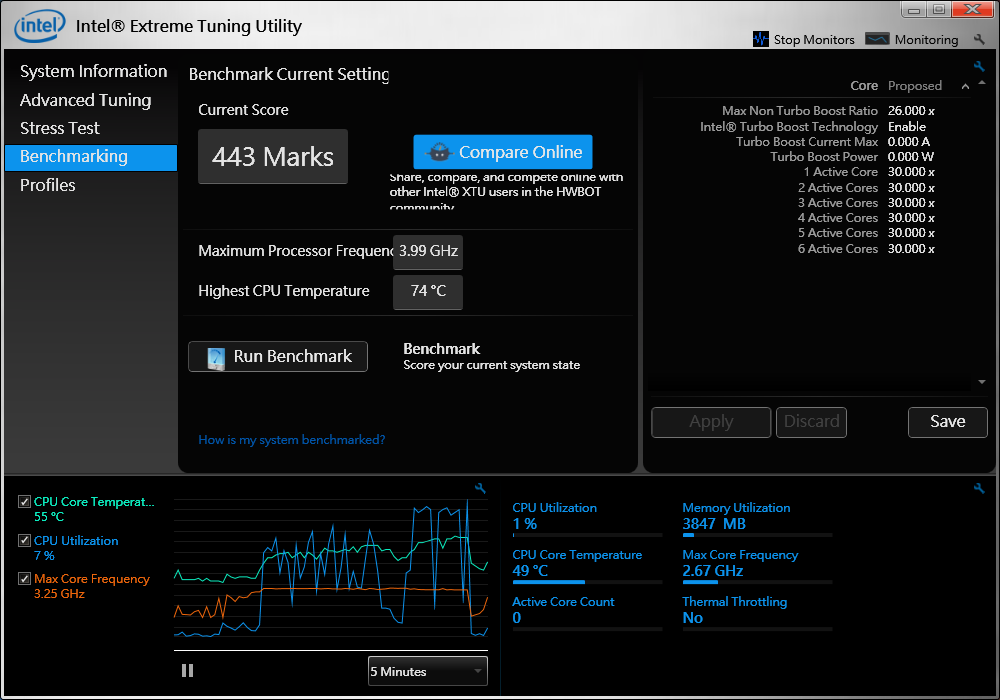1000x700 pixels.
Task: Click Monitoring label in top bar
Action: (926, 40)
